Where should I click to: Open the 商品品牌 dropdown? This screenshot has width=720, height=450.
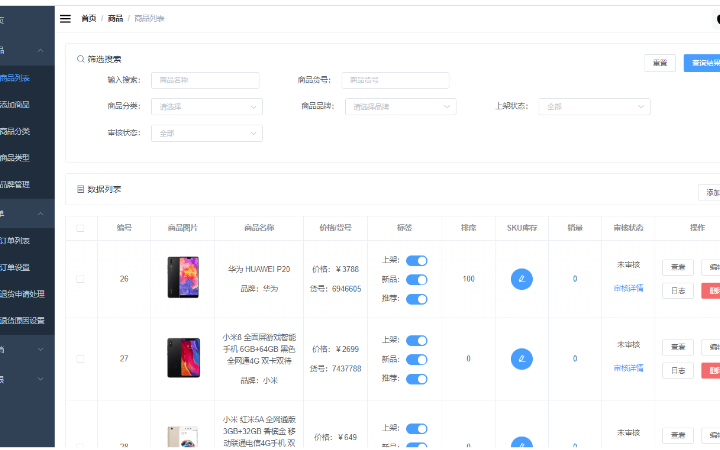[400, 107]
